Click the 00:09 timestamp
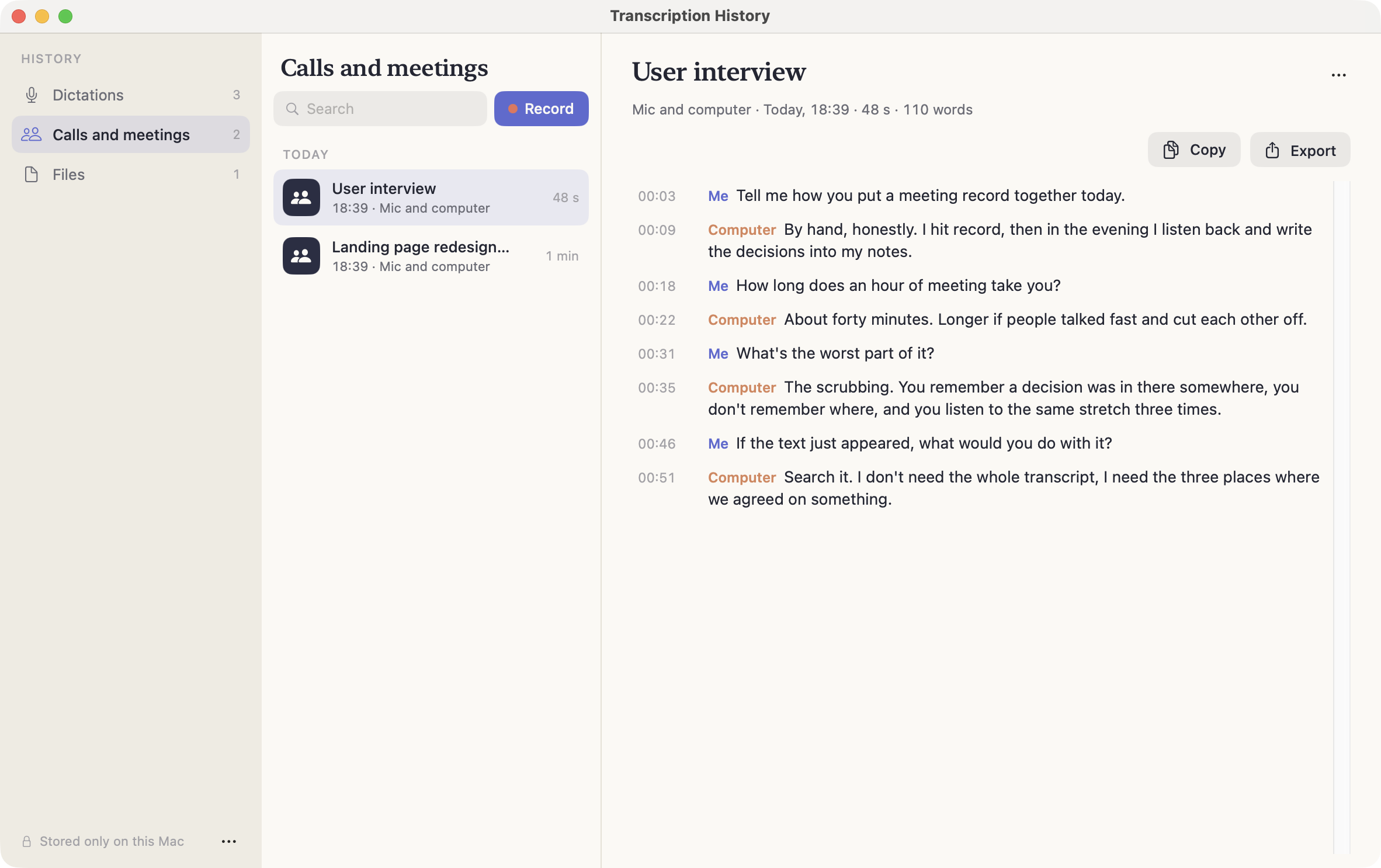Screen dimensions: 1381x868 [657, 230]
